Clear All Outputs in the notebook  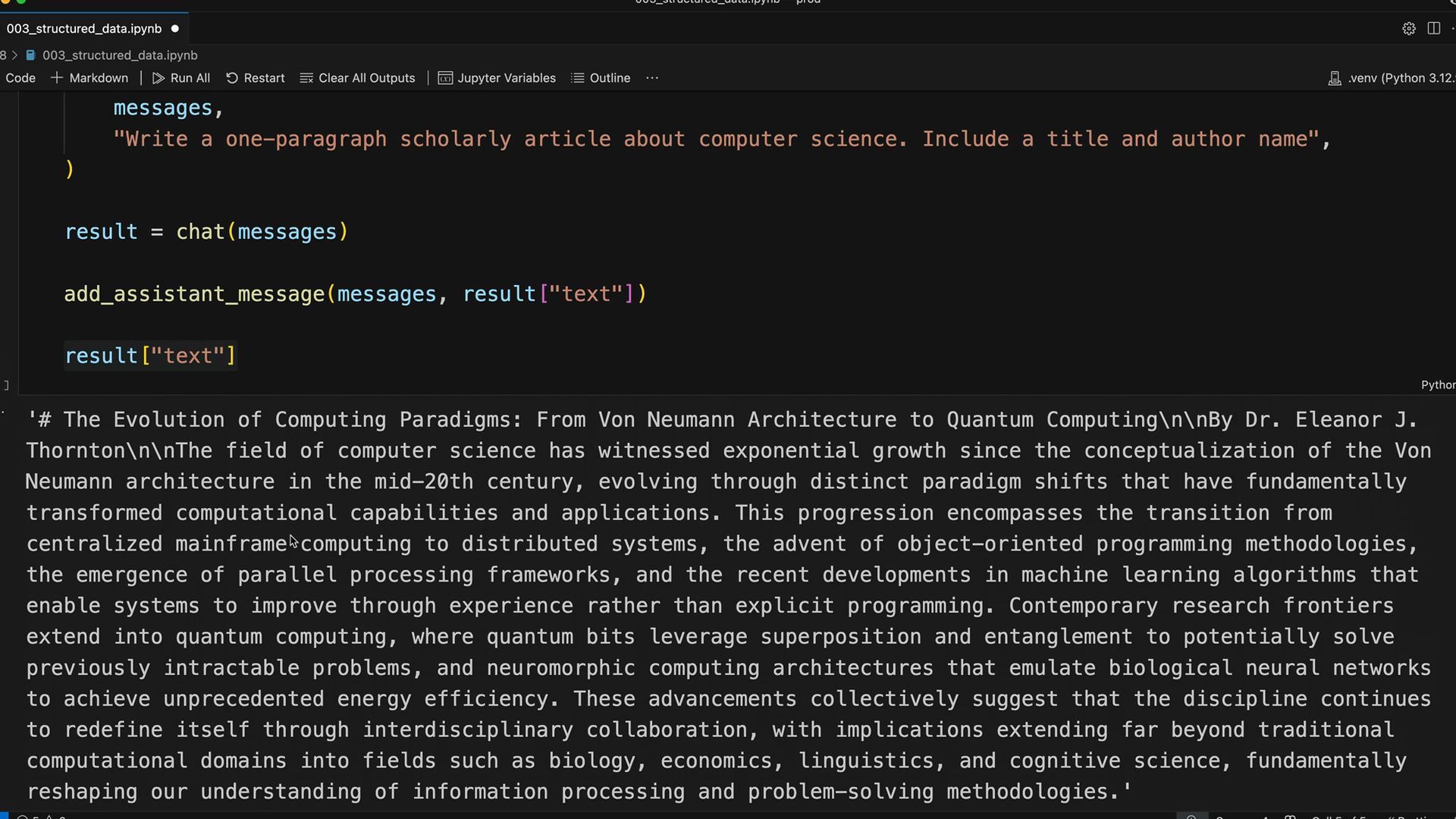pyautogui.click(x=358, y=78)
